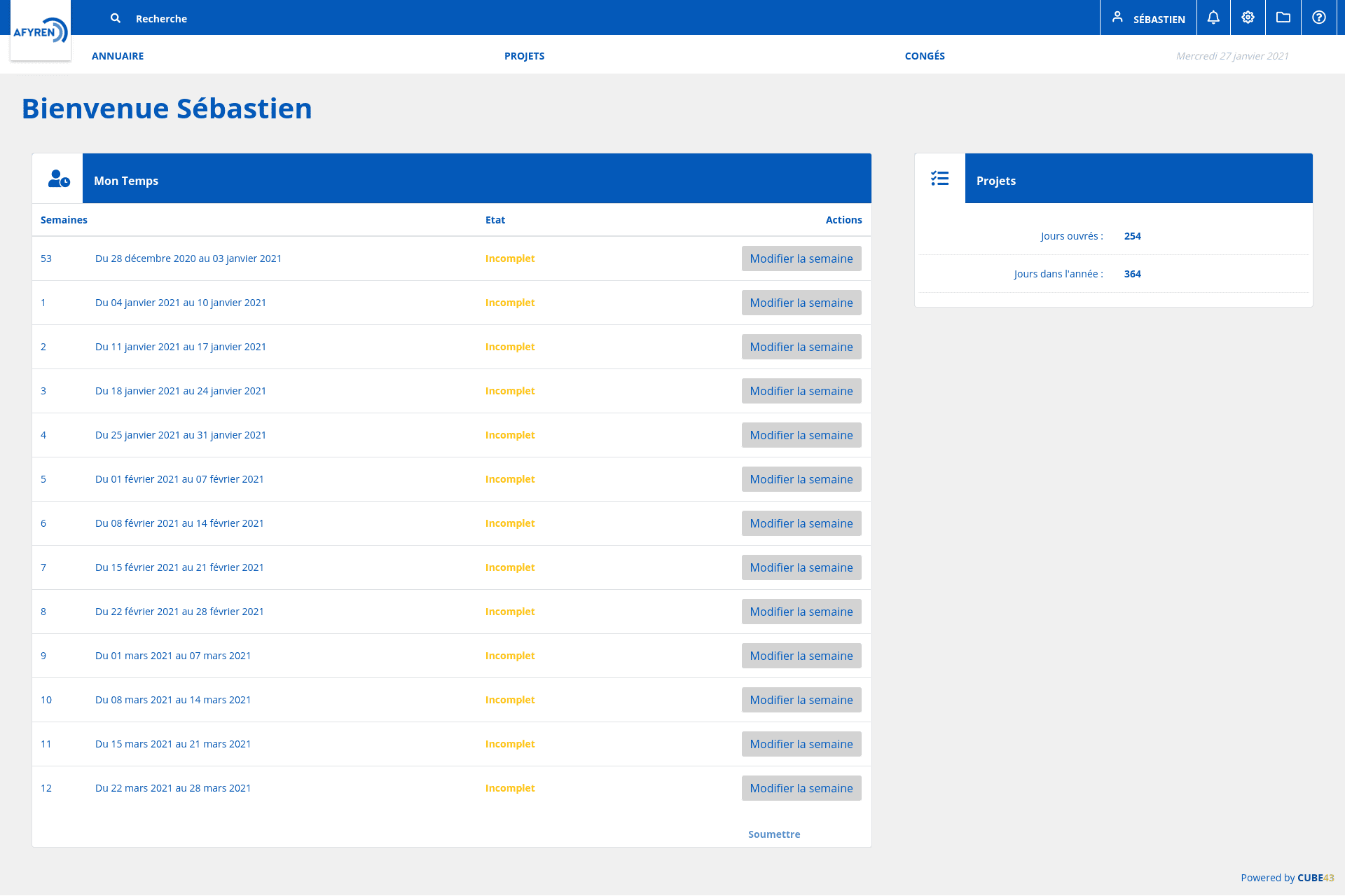Click Modifier la semaine for week 2
This screenshot has width=1345, height=896.
tap(801, 347)
